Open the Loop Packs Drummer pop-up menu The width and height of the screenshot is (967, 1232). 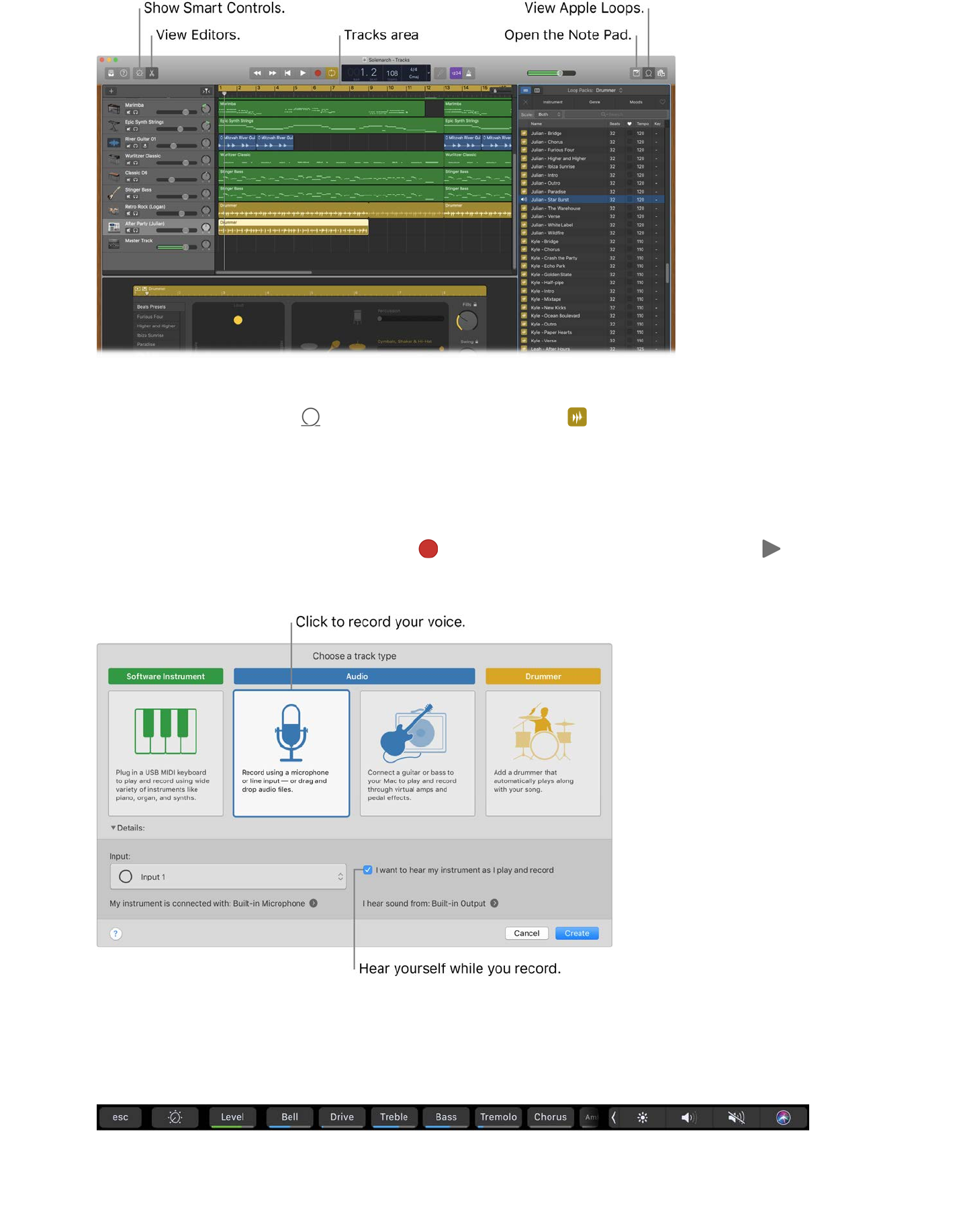pos(595,90)
